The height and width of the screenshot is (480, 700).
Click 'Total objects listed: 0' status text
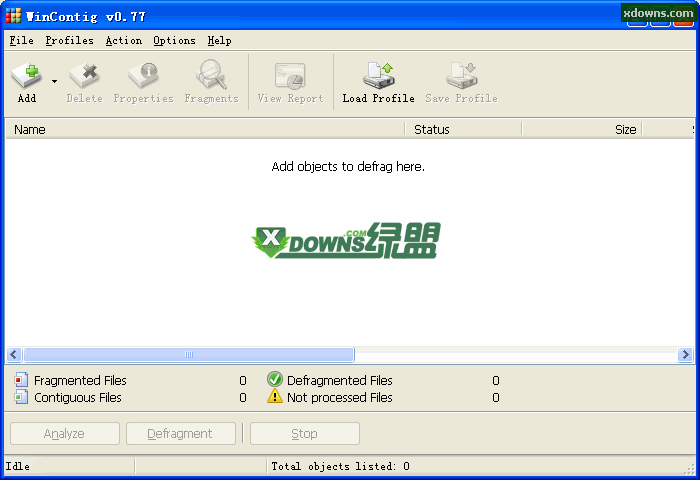point(341,466)
